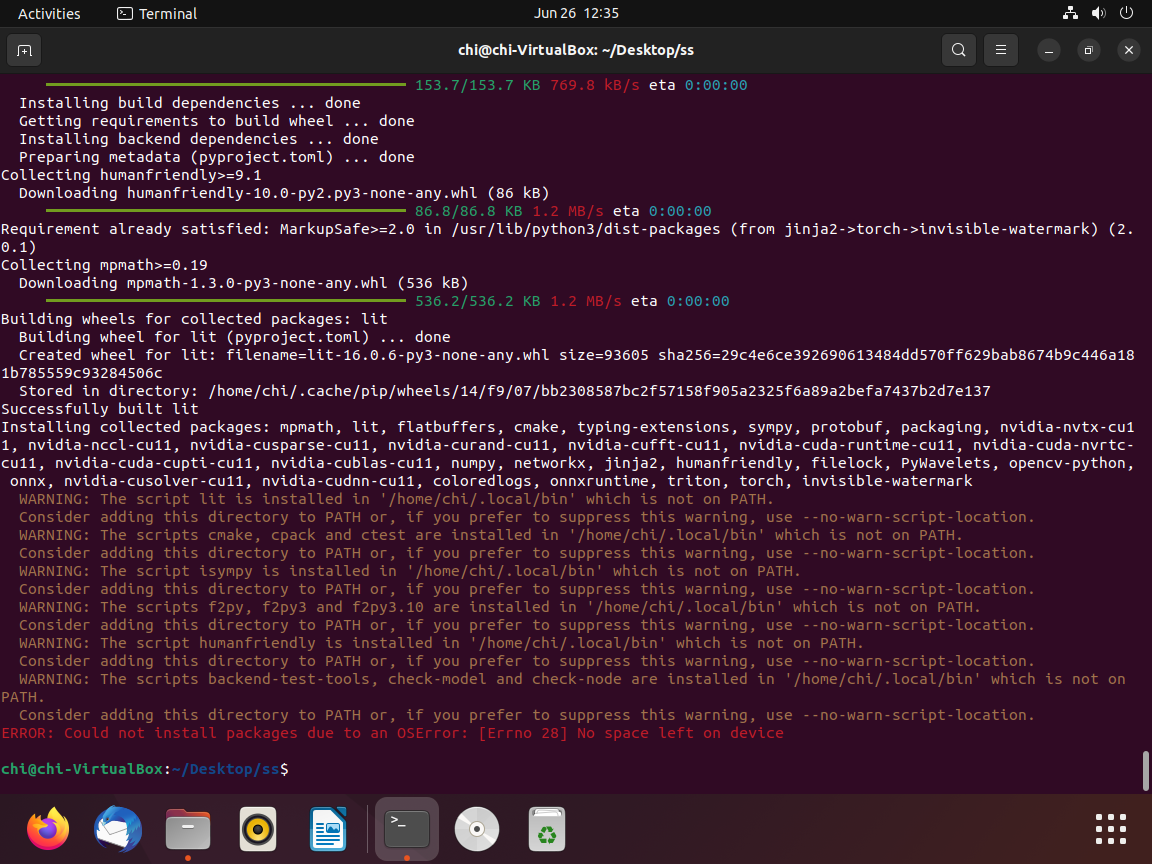Minimize the terminal window
The image size is (1152, 864).
[x=1048, y=50]
